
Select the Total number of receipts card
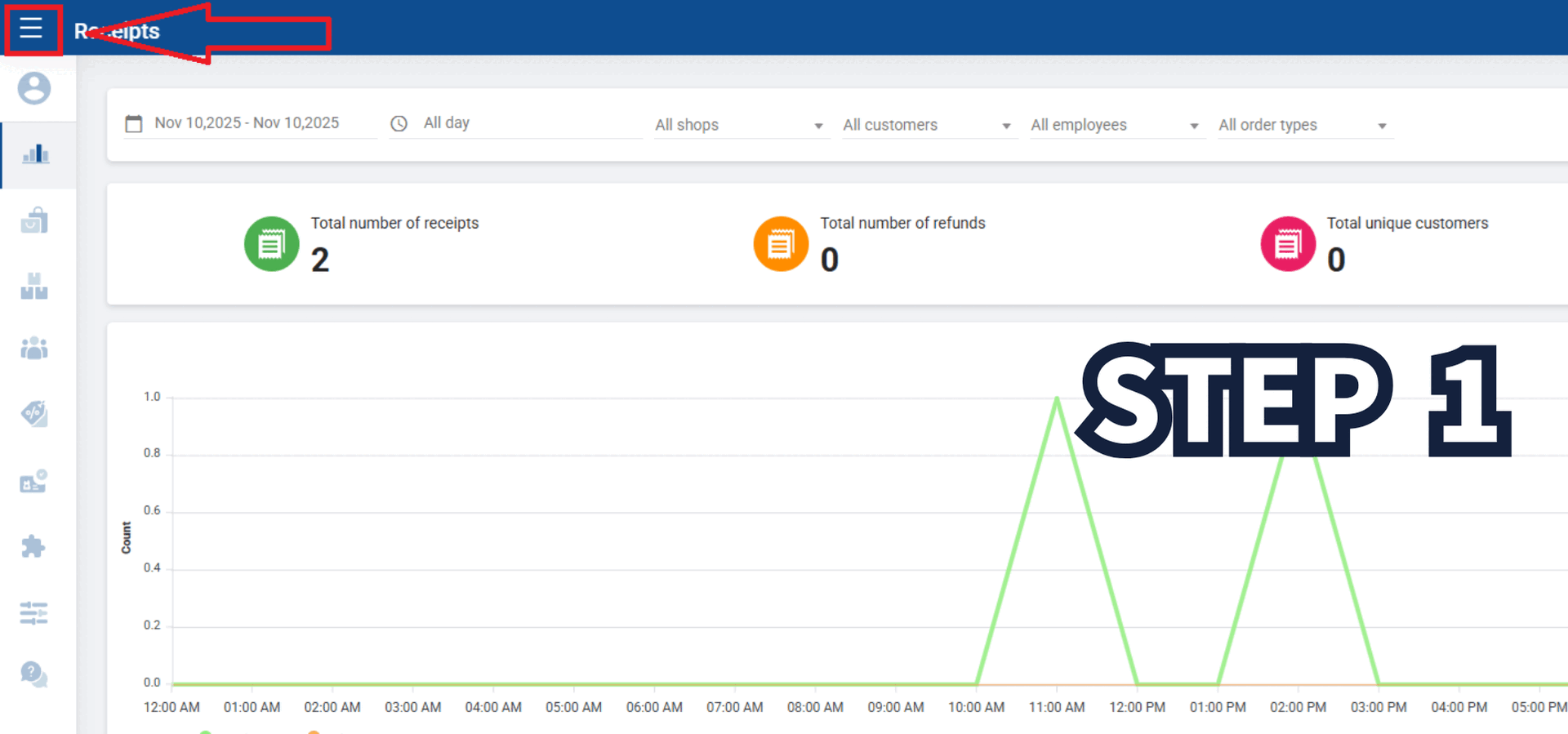pos(361,243)
